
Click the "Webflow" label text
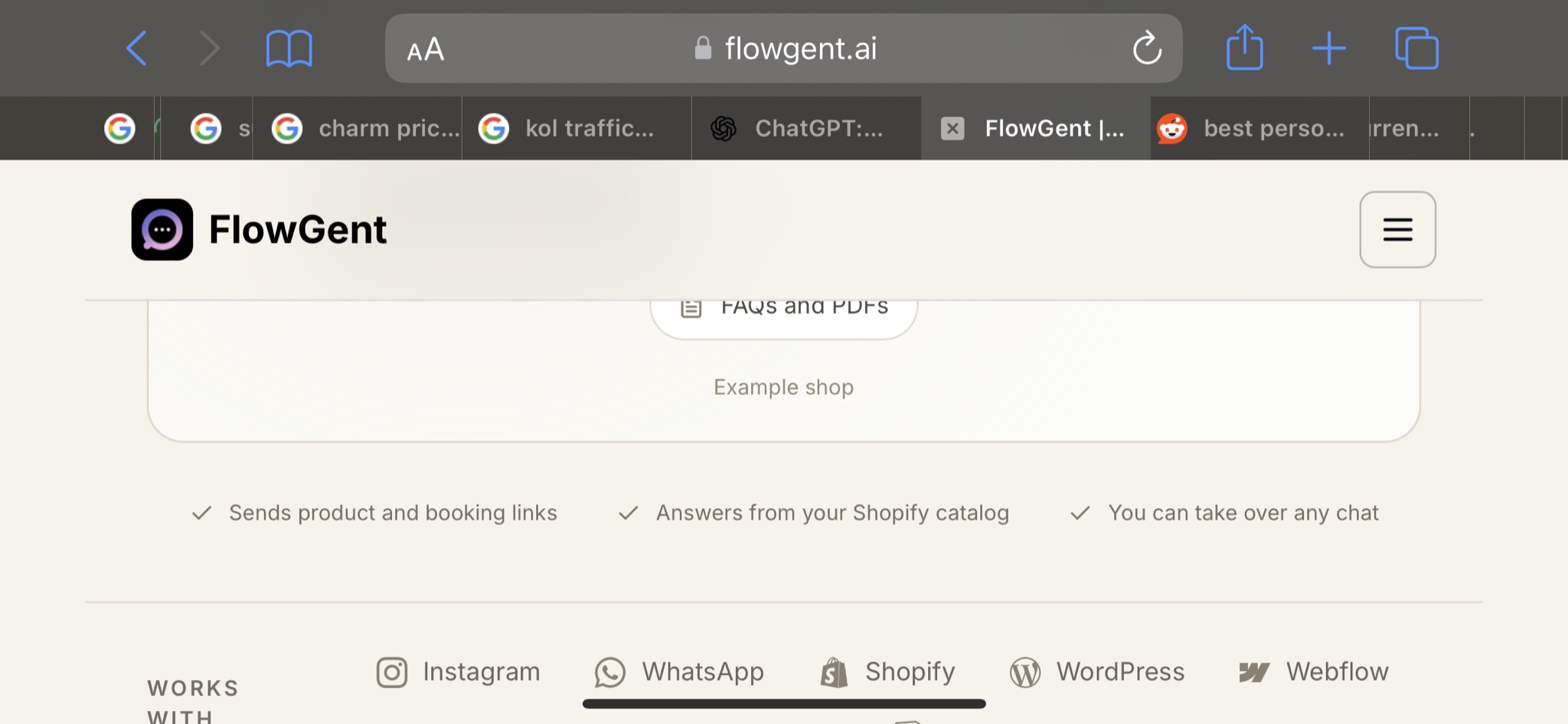pos(1337,672)
